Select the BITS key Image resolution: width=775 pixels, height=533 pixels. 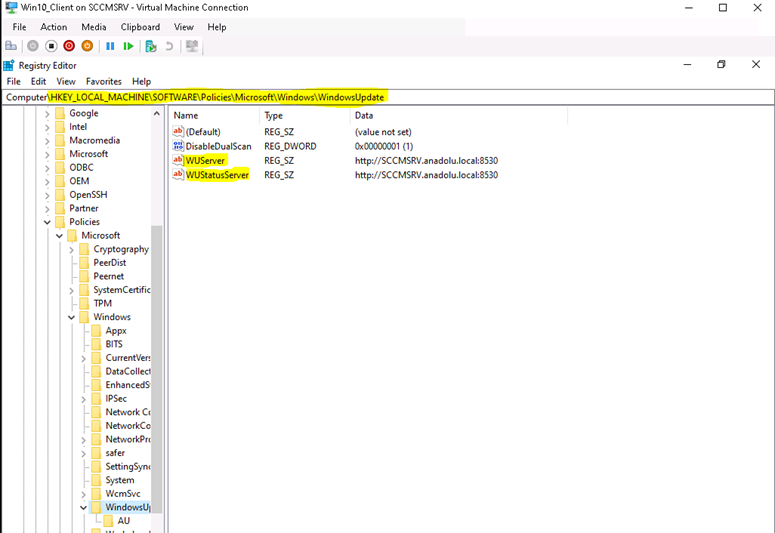(114, 344)
